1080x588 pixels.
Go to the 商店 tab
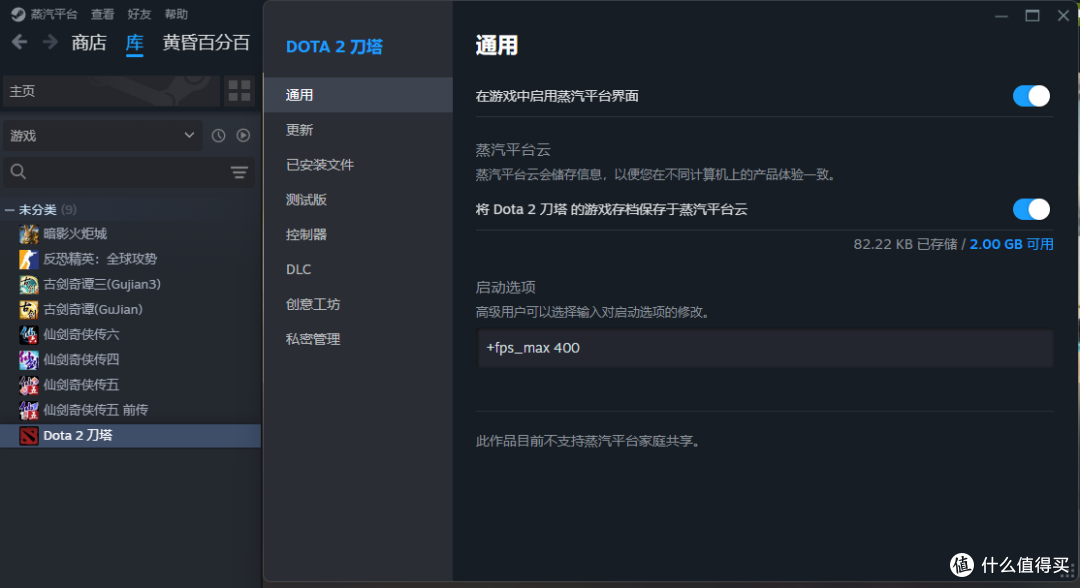89,43
